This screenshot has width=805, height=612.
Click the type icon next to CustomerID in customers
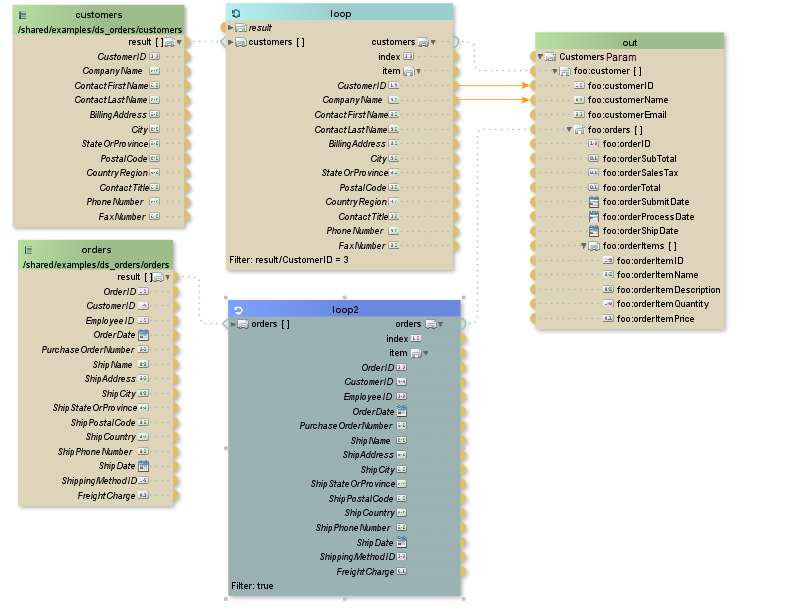155,56
